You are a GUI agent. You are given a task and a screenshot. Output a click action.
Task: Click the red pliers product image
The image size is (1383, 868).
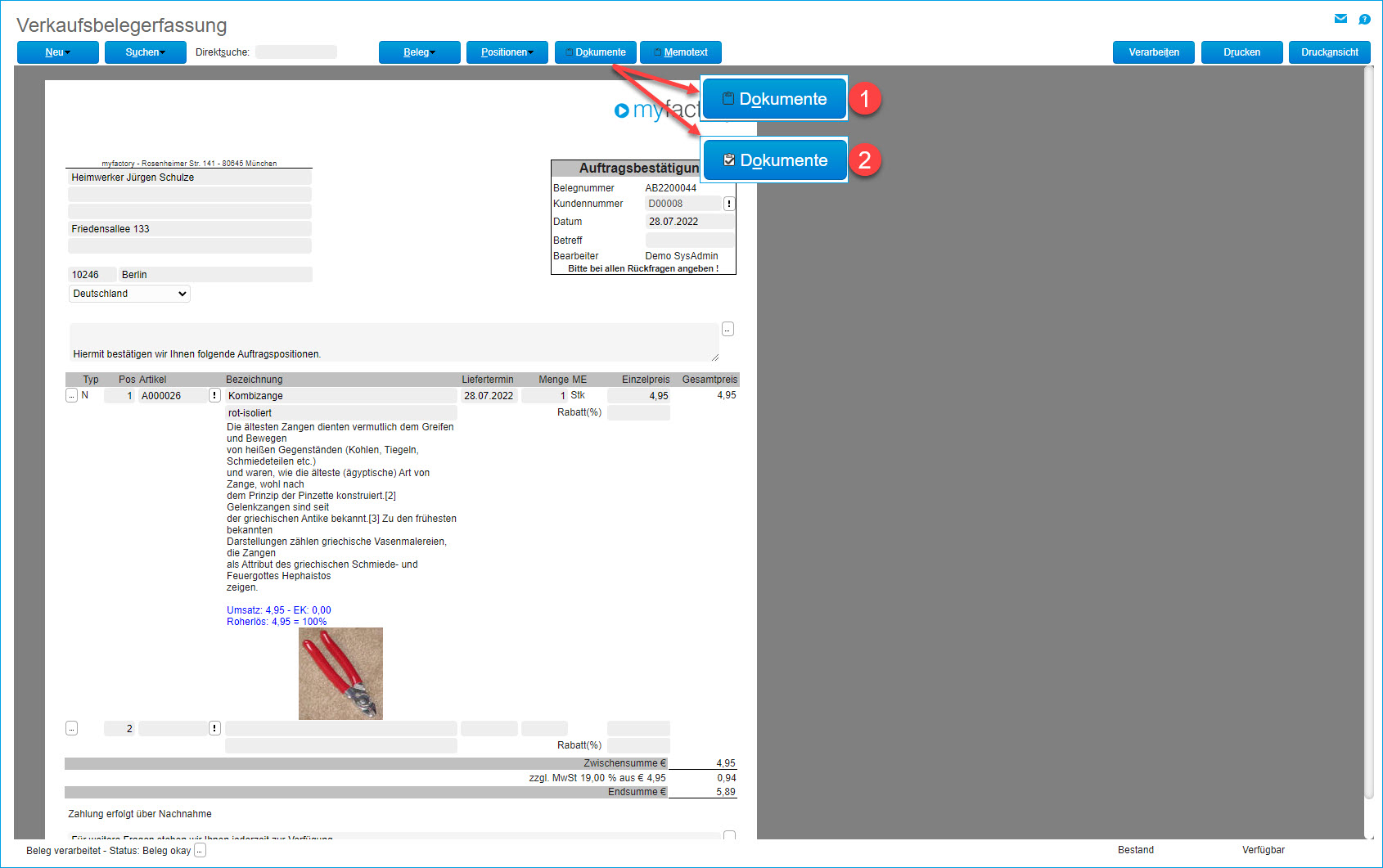point(340,674)
